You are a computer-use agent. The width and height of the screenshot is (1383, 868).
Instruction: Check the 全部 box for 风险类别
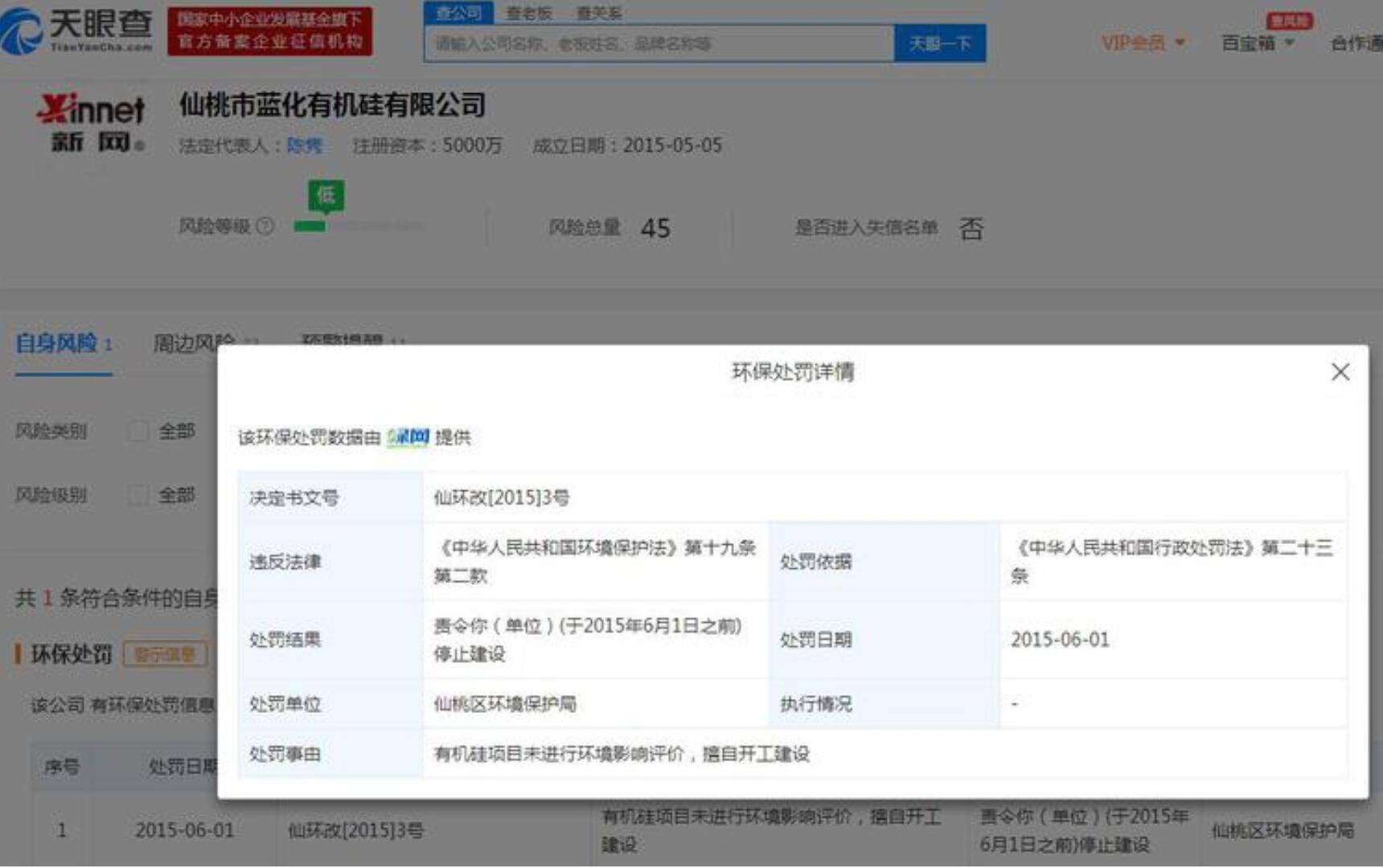[139, 432]
